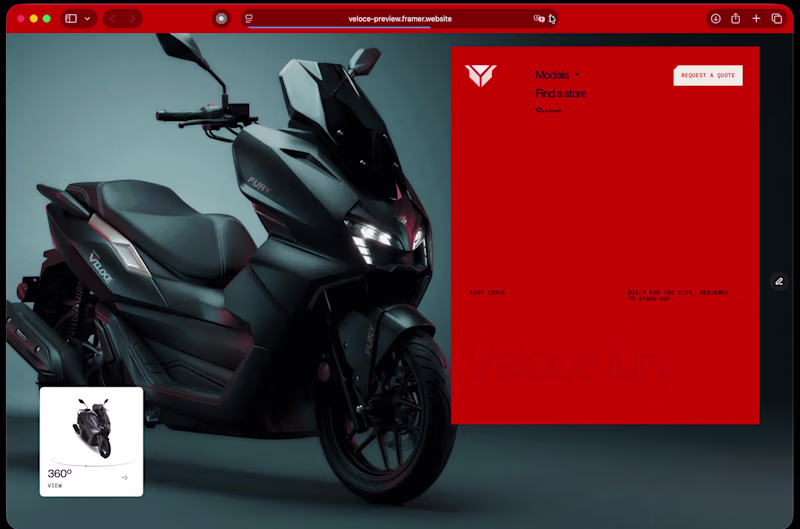Click the green full-screen window button

47,19
